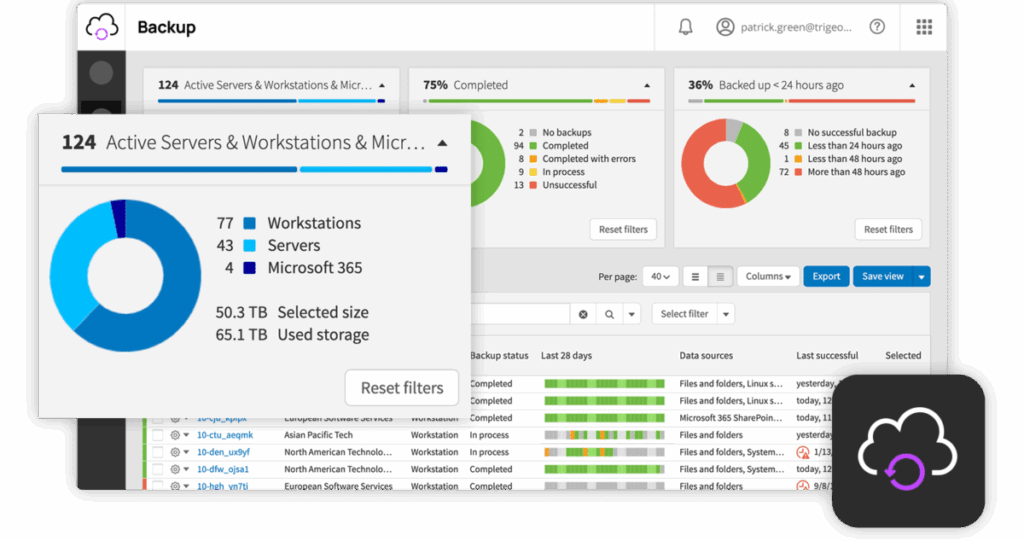Click the large cloud backup restore badge

(x=908, y=451)
